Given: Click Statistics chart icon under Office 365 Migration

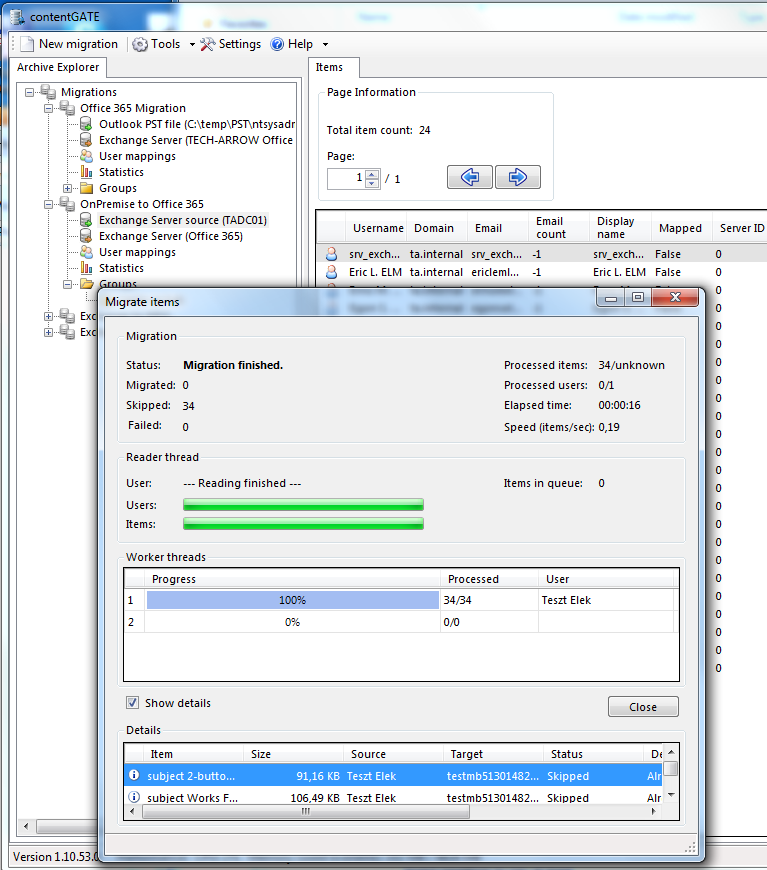Looking at the screenshot, I should (x=86, y=172).
